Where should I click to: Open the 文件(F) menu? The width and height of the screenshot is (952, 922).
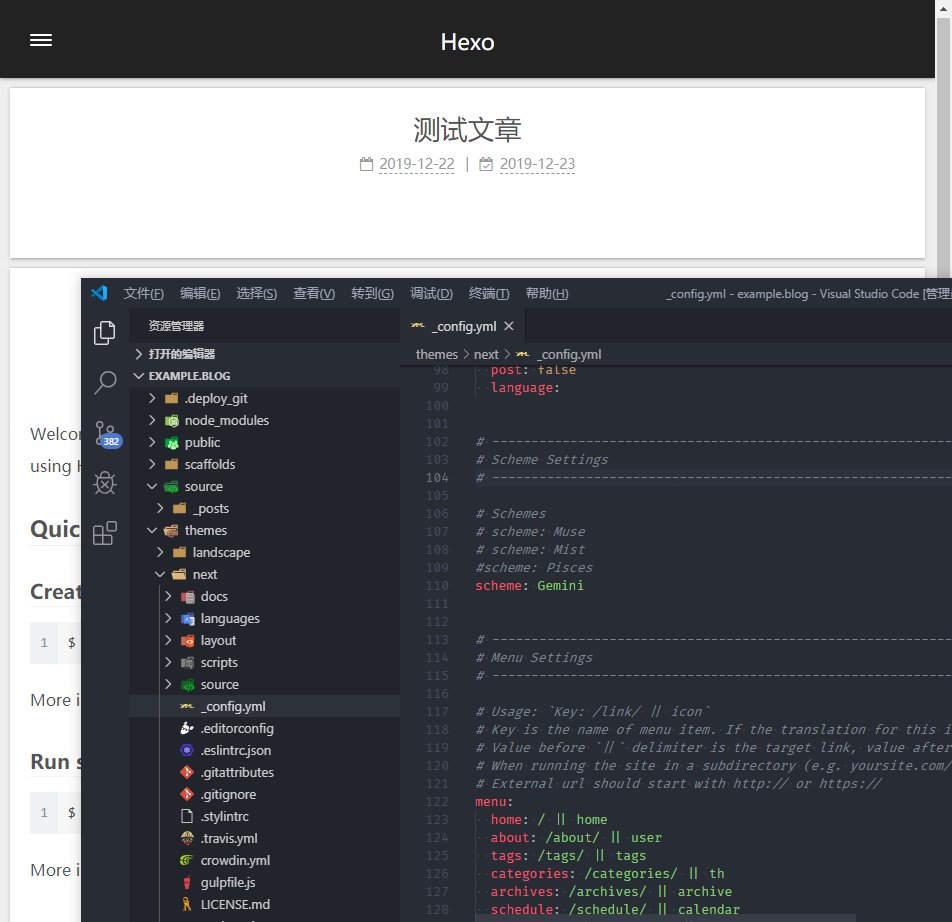point(143,293)
